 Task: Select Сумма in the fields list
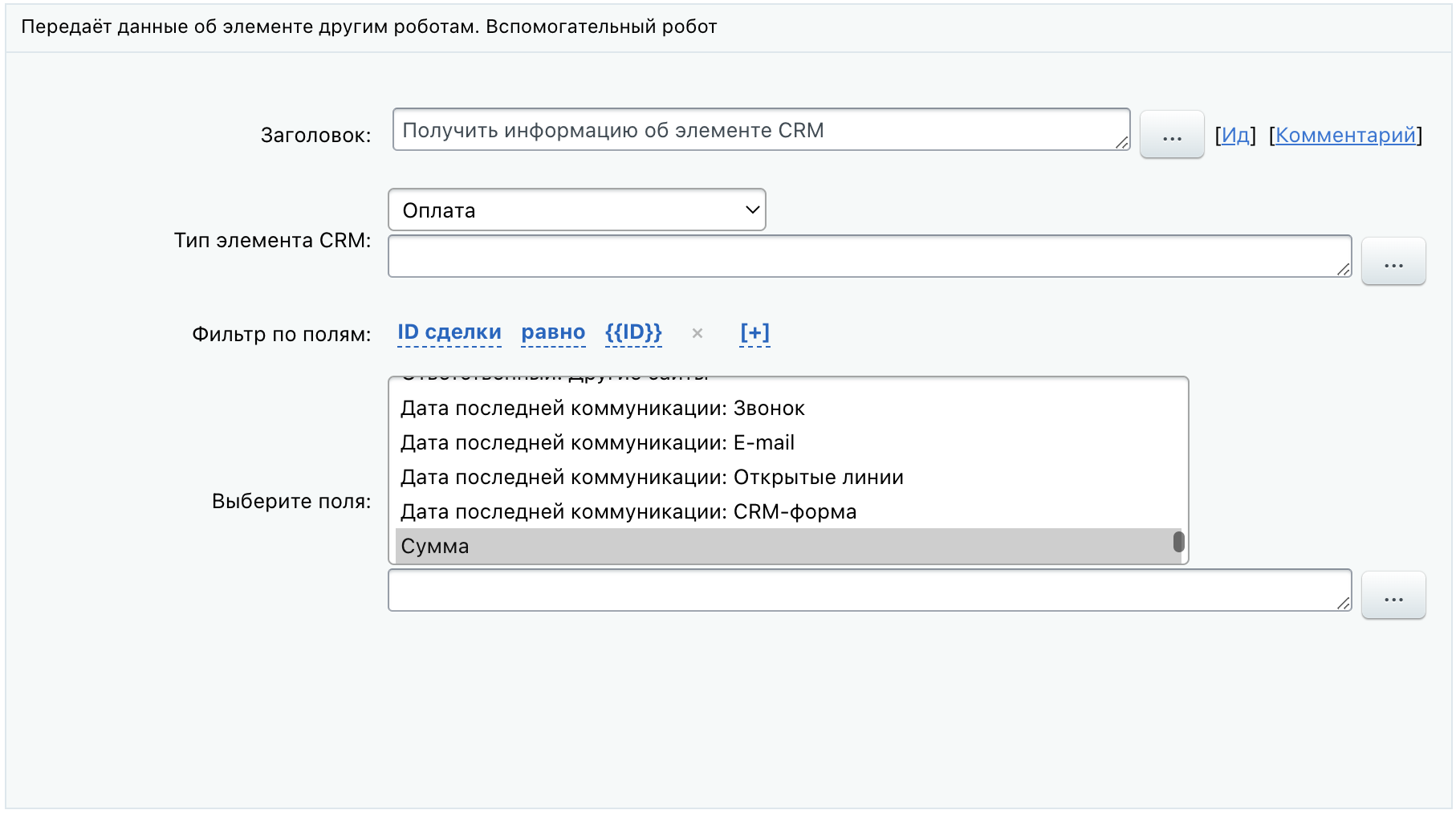(434, 546)
